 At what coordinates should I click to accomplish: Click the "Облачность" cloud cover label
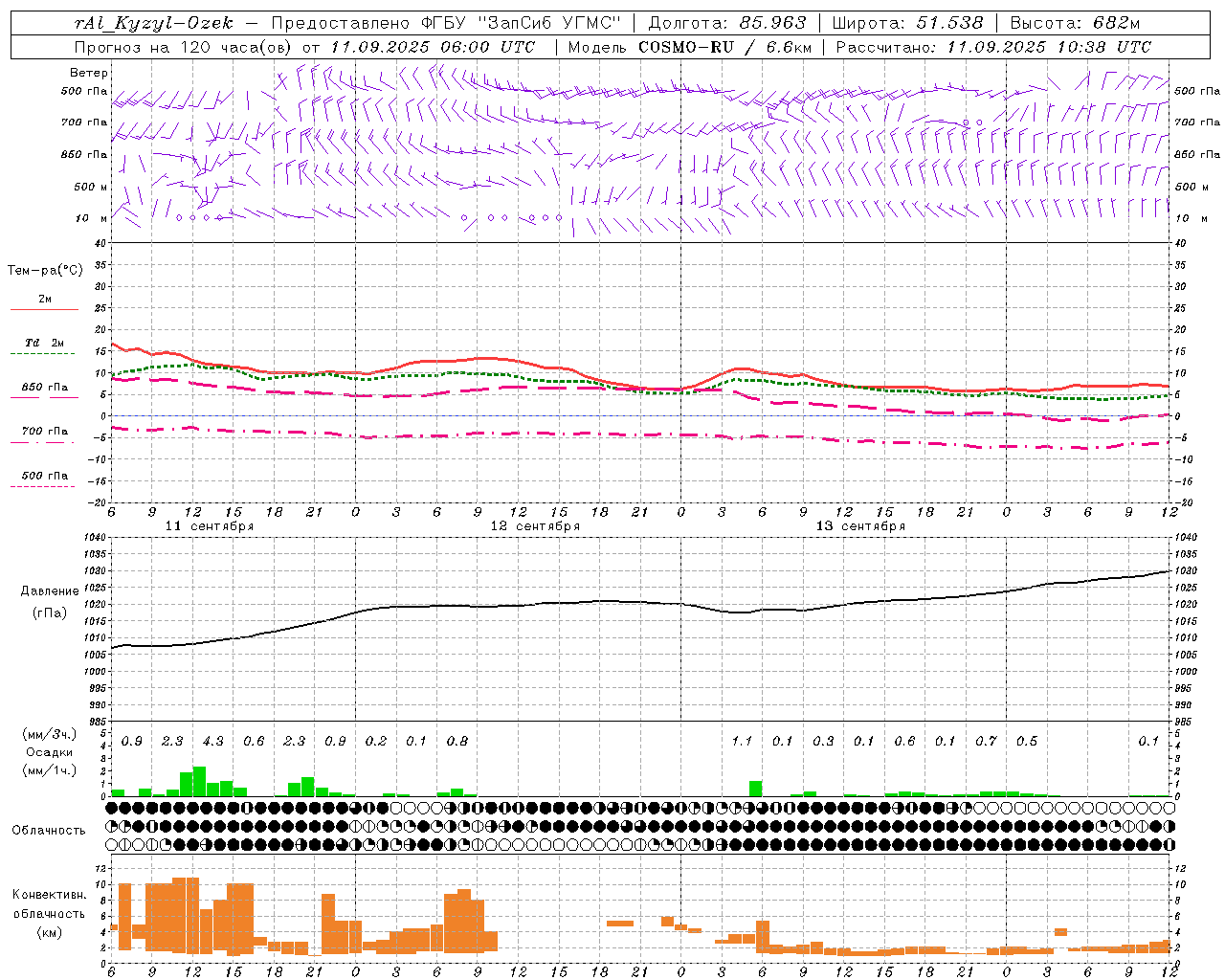click(49, 831)
